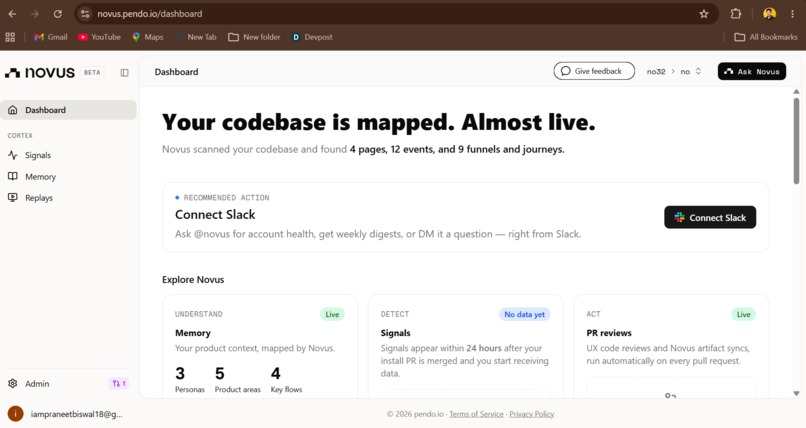
Task: Click the user avatar next to iampraneetbiswal18
Action: tap(15, 414)
